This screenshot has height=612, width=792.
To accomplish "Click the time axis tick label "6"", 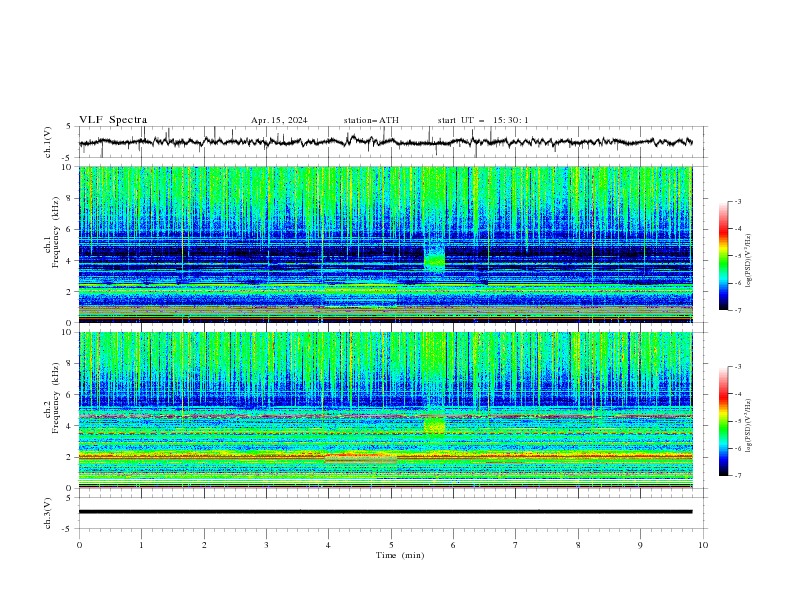I will click(453, 545).
